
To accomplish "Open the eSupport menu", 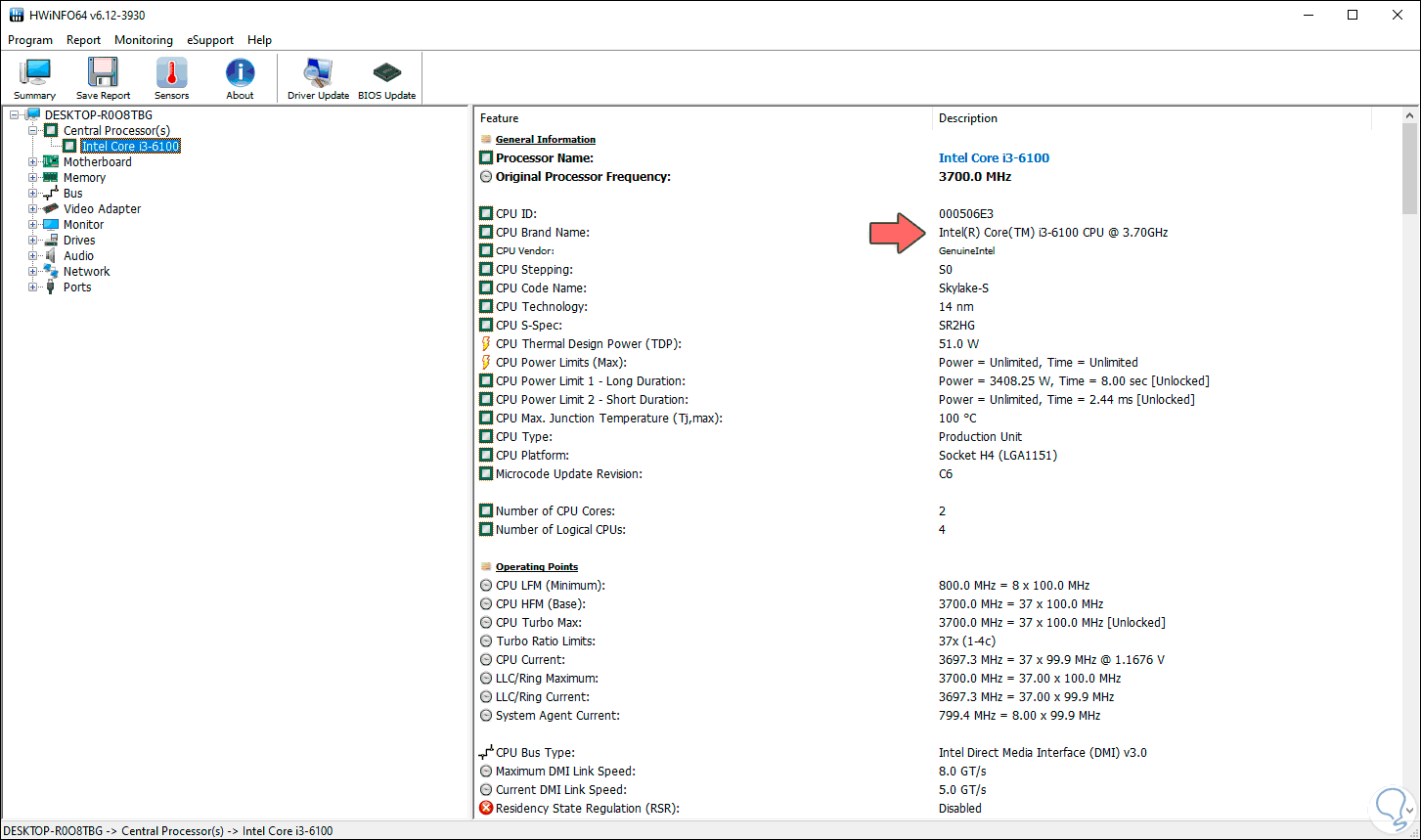I will pos(210,40).
